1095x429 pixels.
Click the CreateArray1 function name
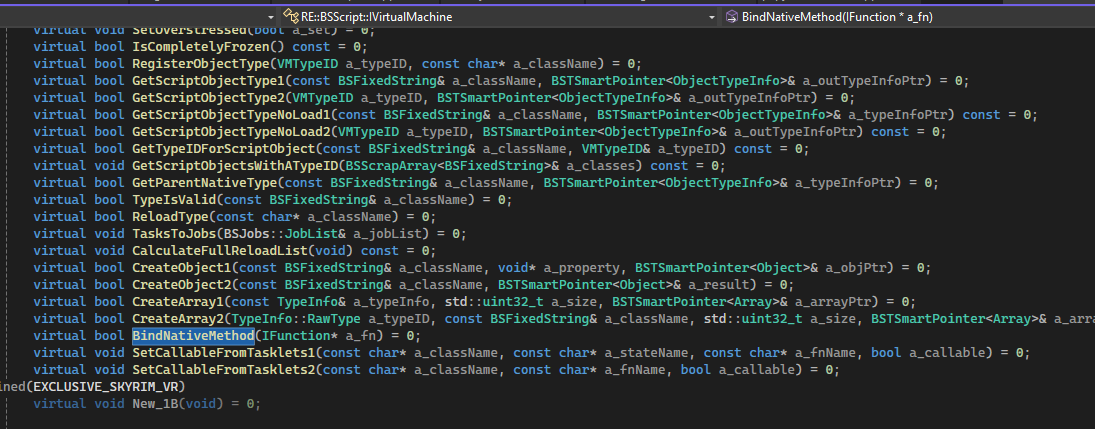point(180,301)
